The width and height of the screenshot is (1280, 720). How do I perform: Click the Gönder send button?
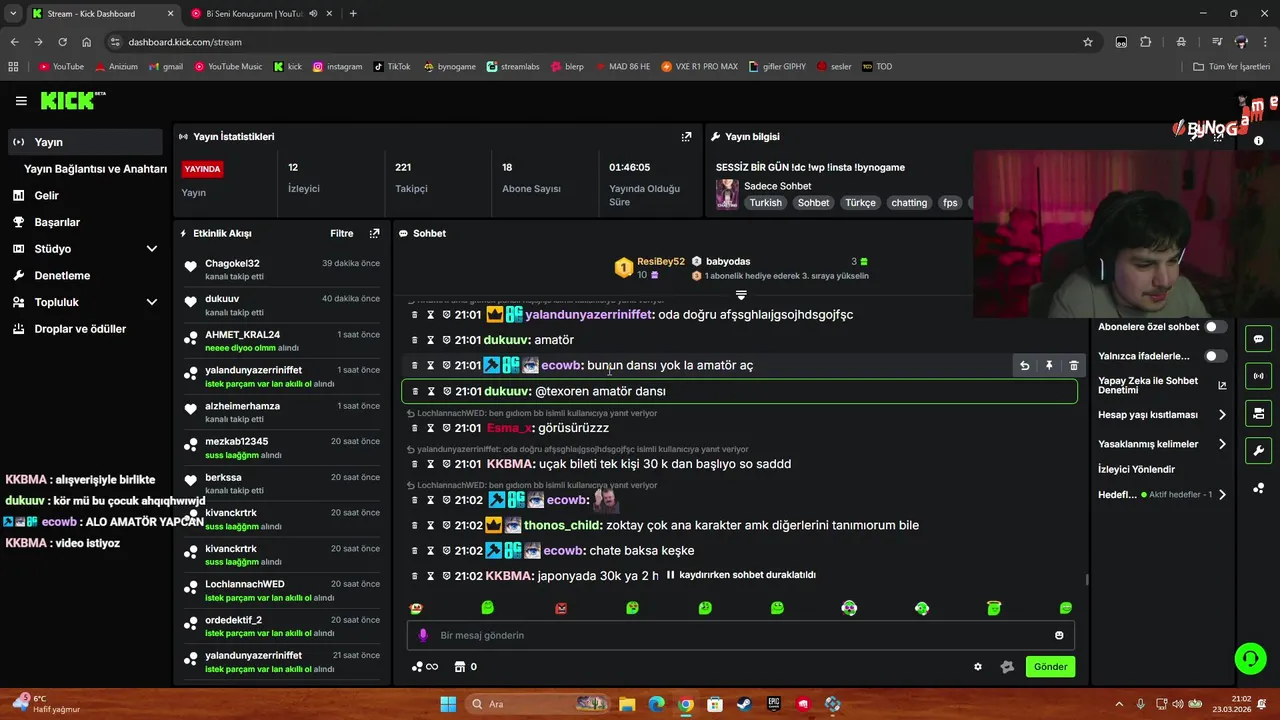click(1050, 667)
